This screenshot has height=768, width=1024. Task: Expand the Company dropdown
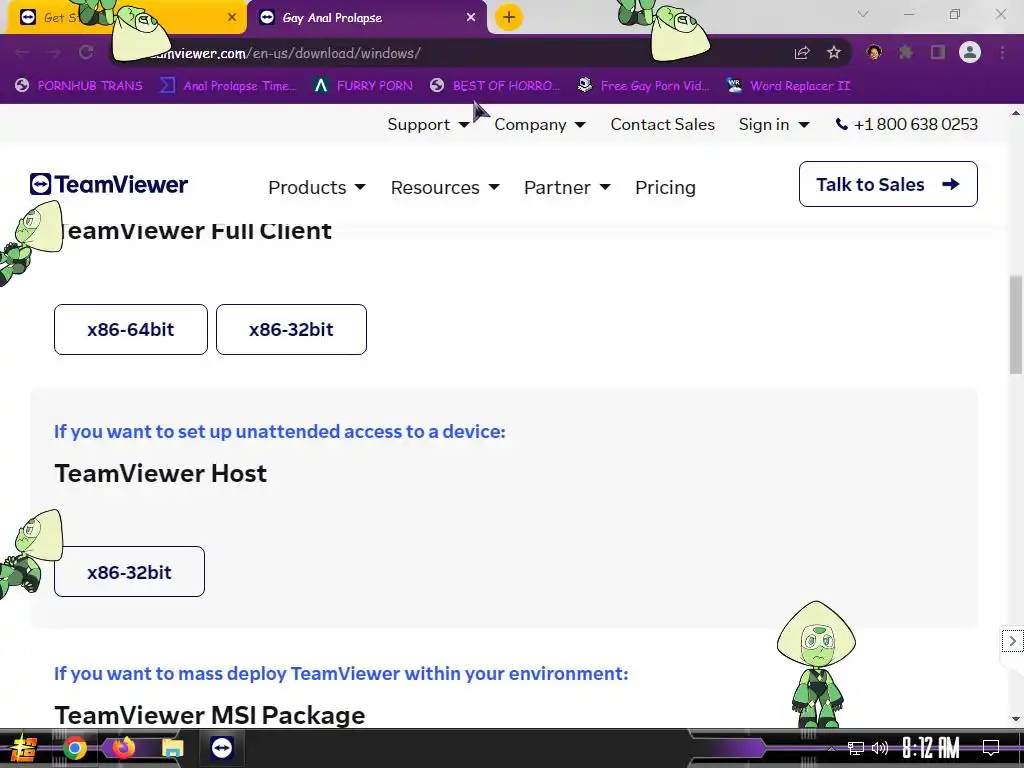tap(539, 124)
